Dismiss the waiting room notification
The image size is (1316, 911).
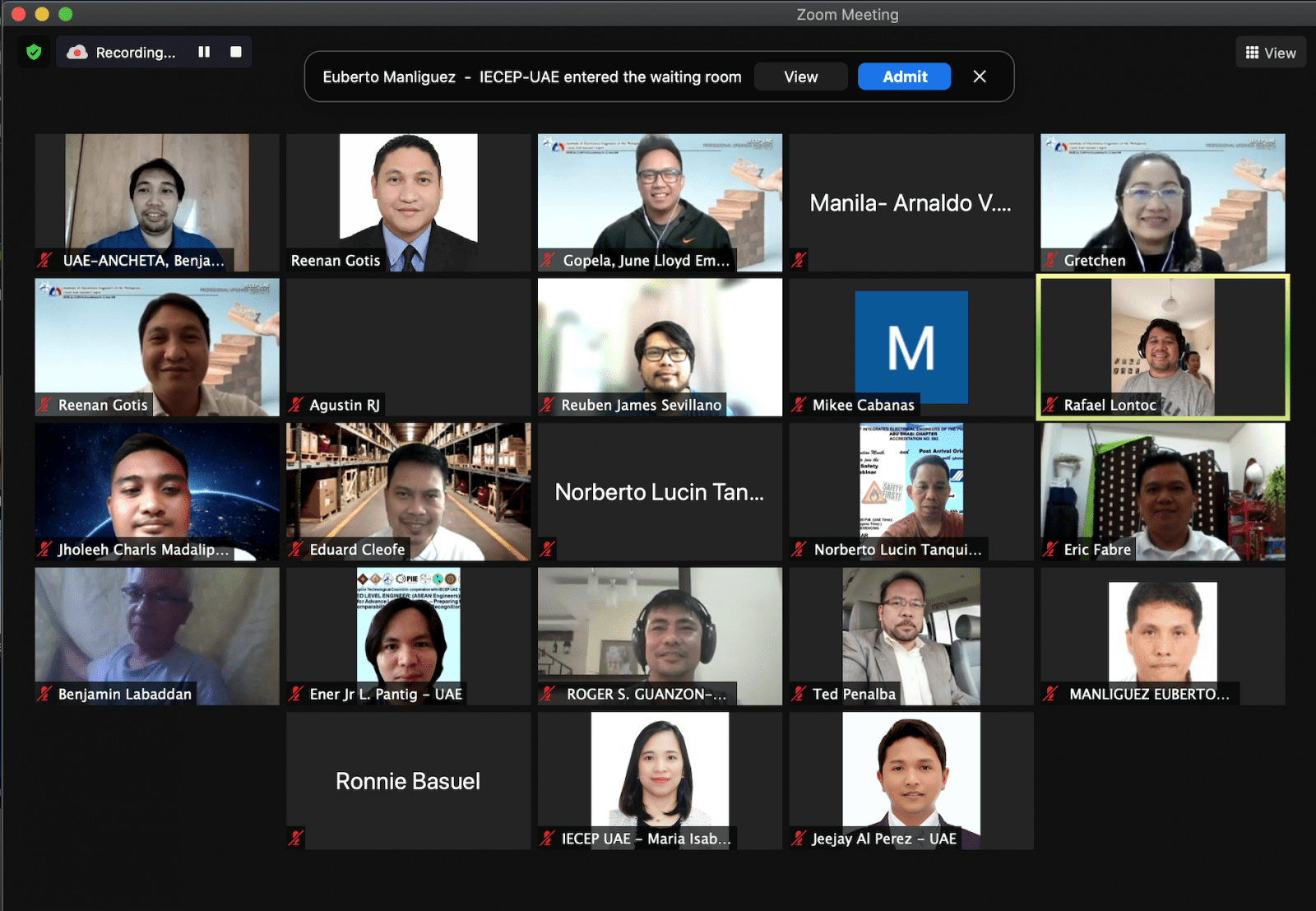point(980,77)
